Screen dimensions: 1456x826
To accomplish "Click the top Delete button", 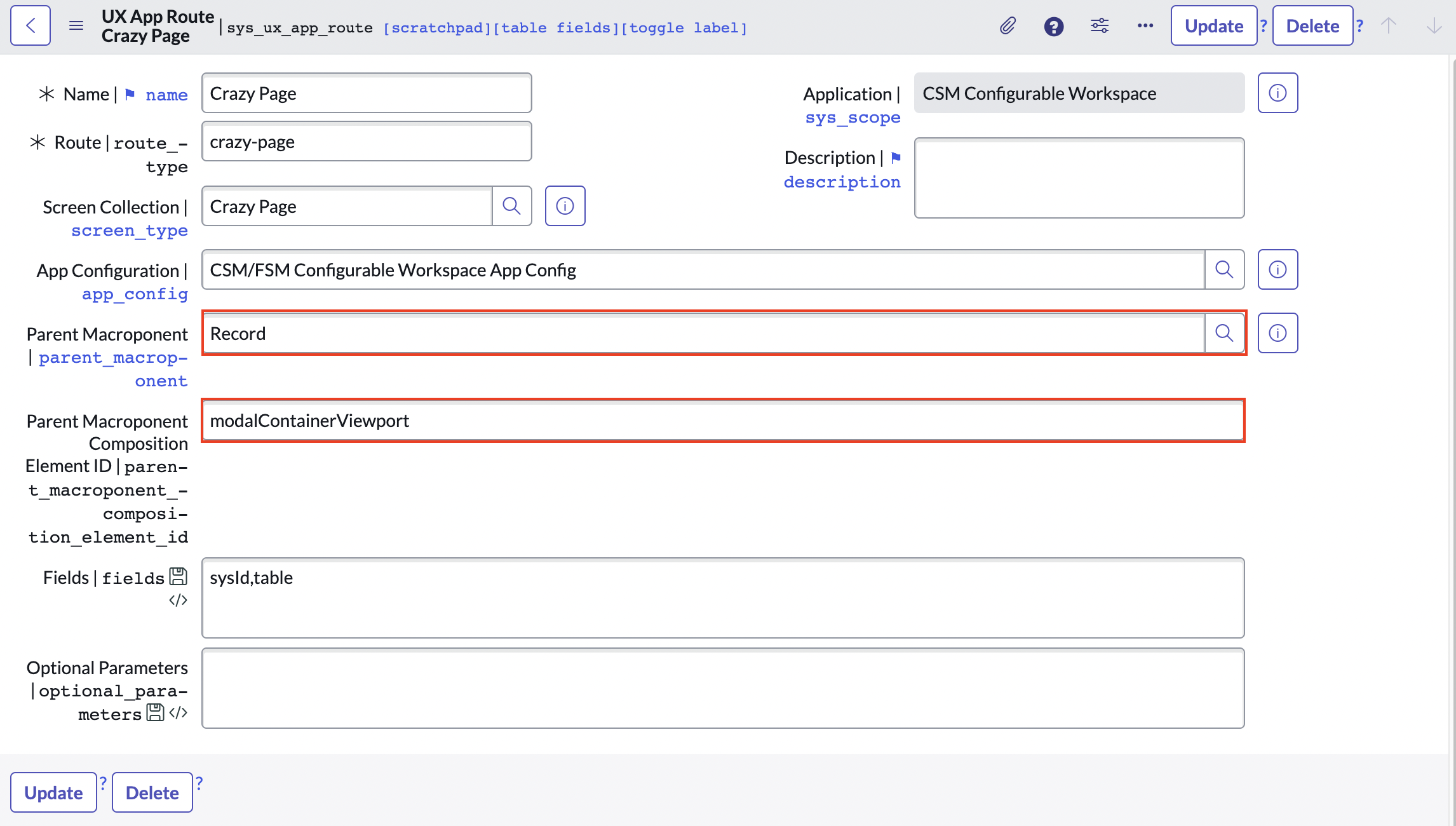I will click(x=1312, y=26).
